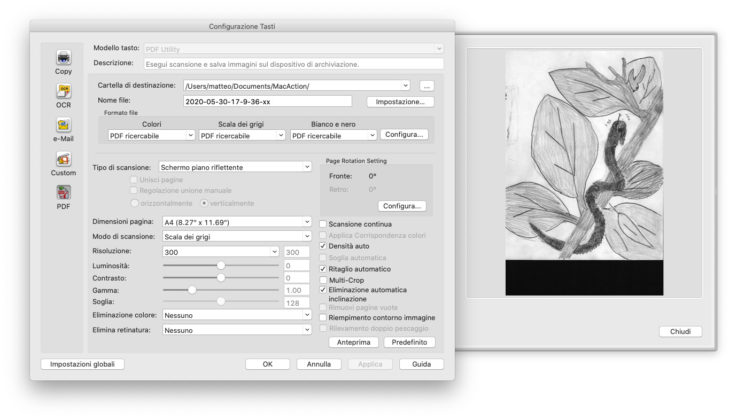The height and width of the screenshot is (420, 729).
Task: Tick the greyed Unisci pagine checkbox
Action: pos(134,180)
